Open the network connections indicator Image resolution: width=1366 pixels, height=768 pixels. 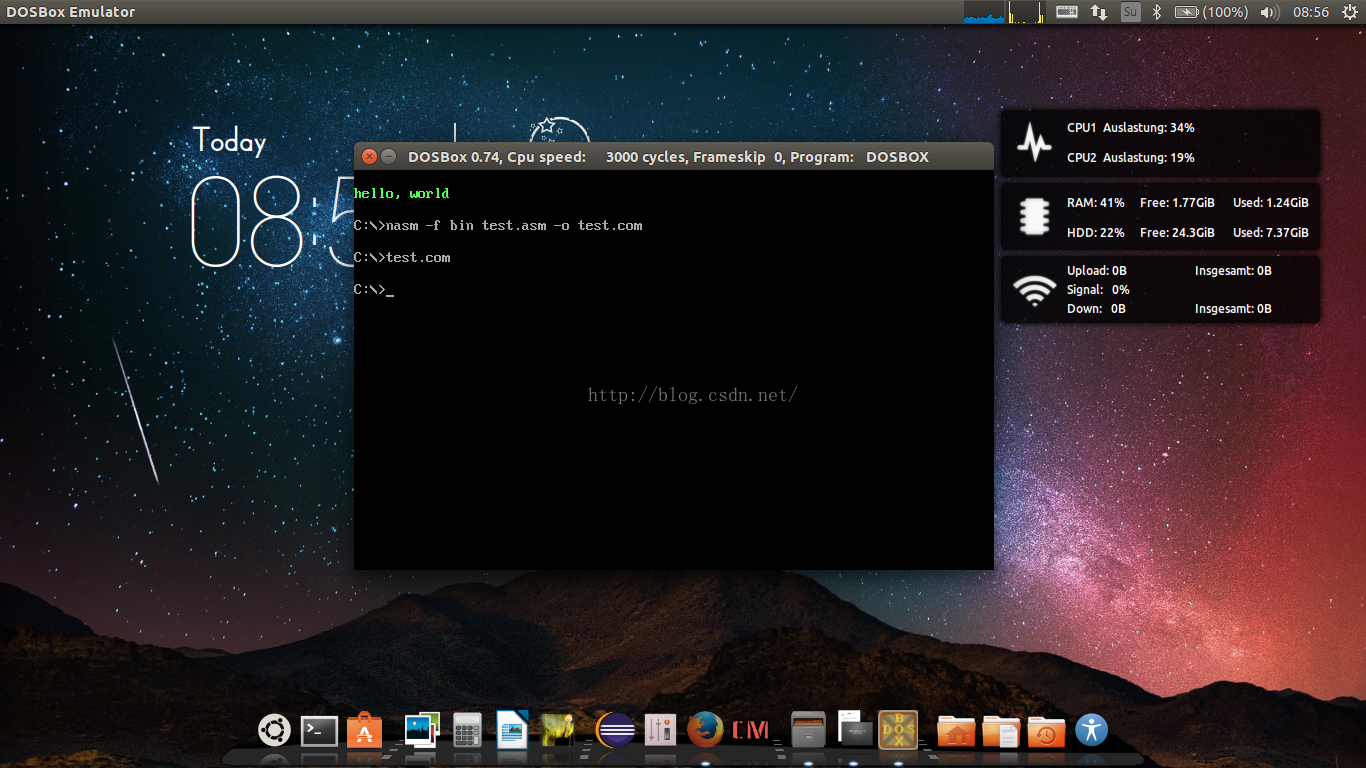[x=1099, y=12]
